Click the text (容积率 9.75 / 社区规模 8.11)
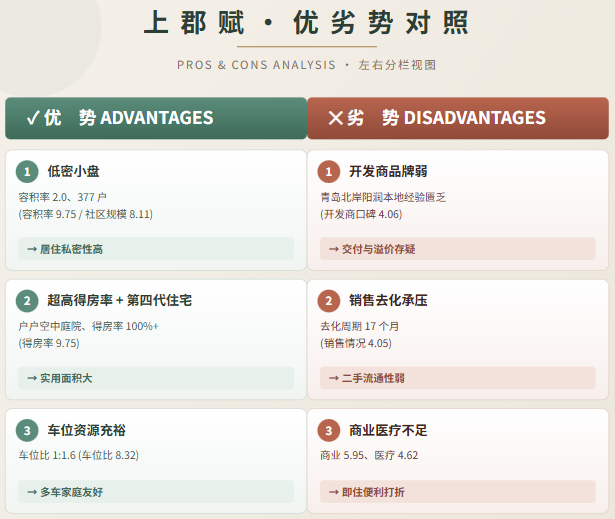The height and width of the screenshot is (519, 615). pos(86,214)
